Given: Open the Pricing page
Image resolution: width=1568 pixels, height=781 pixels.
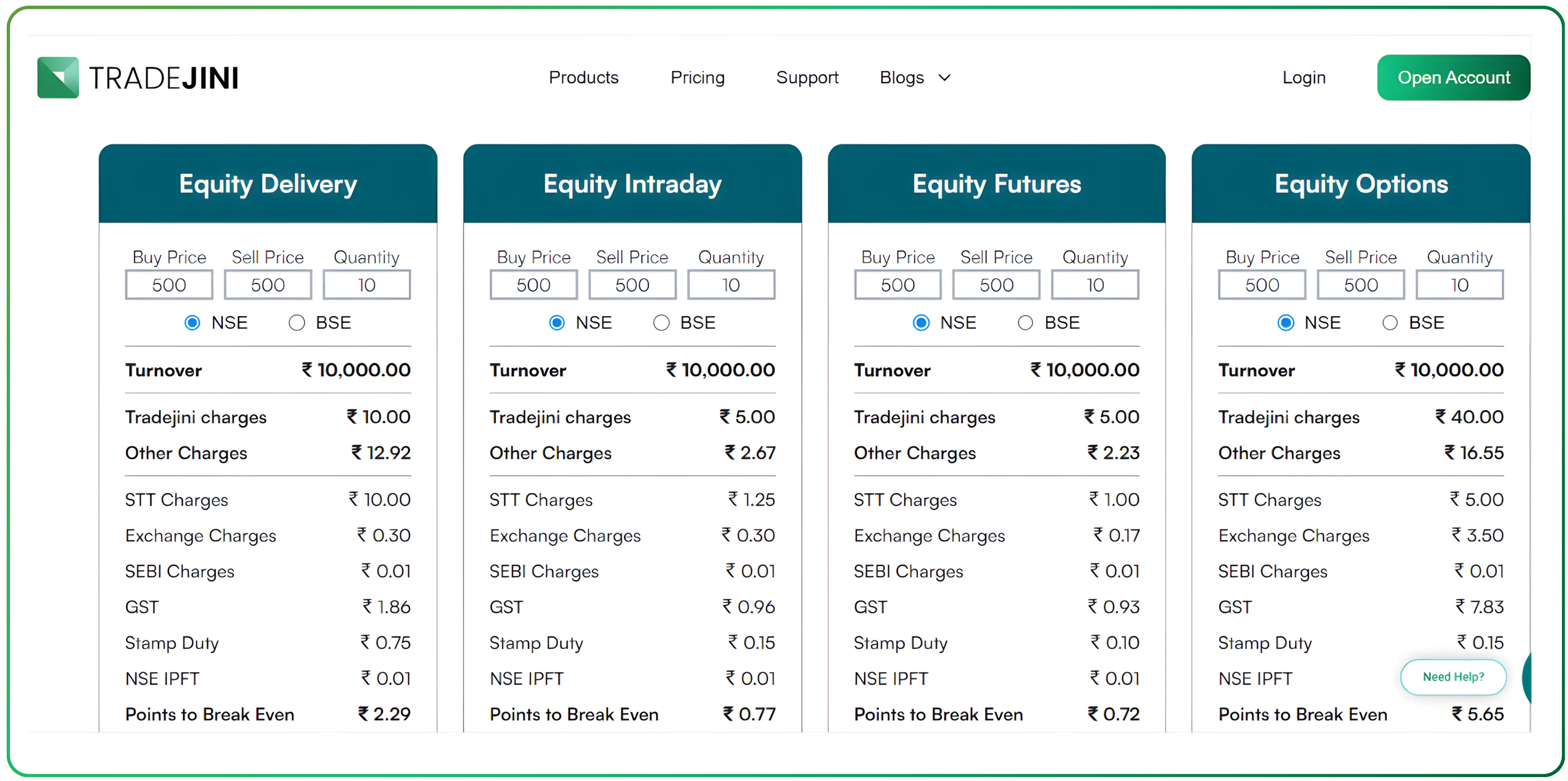Looking at the screenshot, I should 698,78.
